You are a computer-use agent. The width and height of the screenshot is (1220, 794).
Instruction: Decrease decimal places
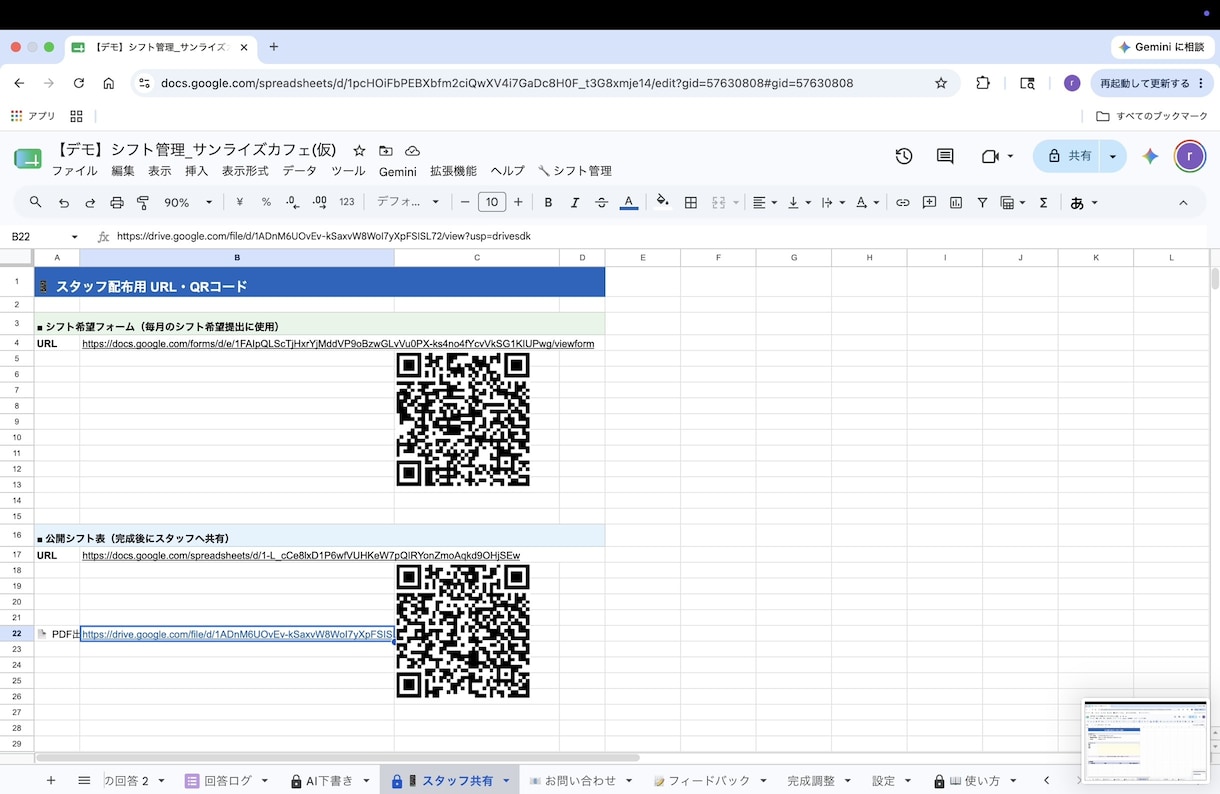[x=292, y=202]
